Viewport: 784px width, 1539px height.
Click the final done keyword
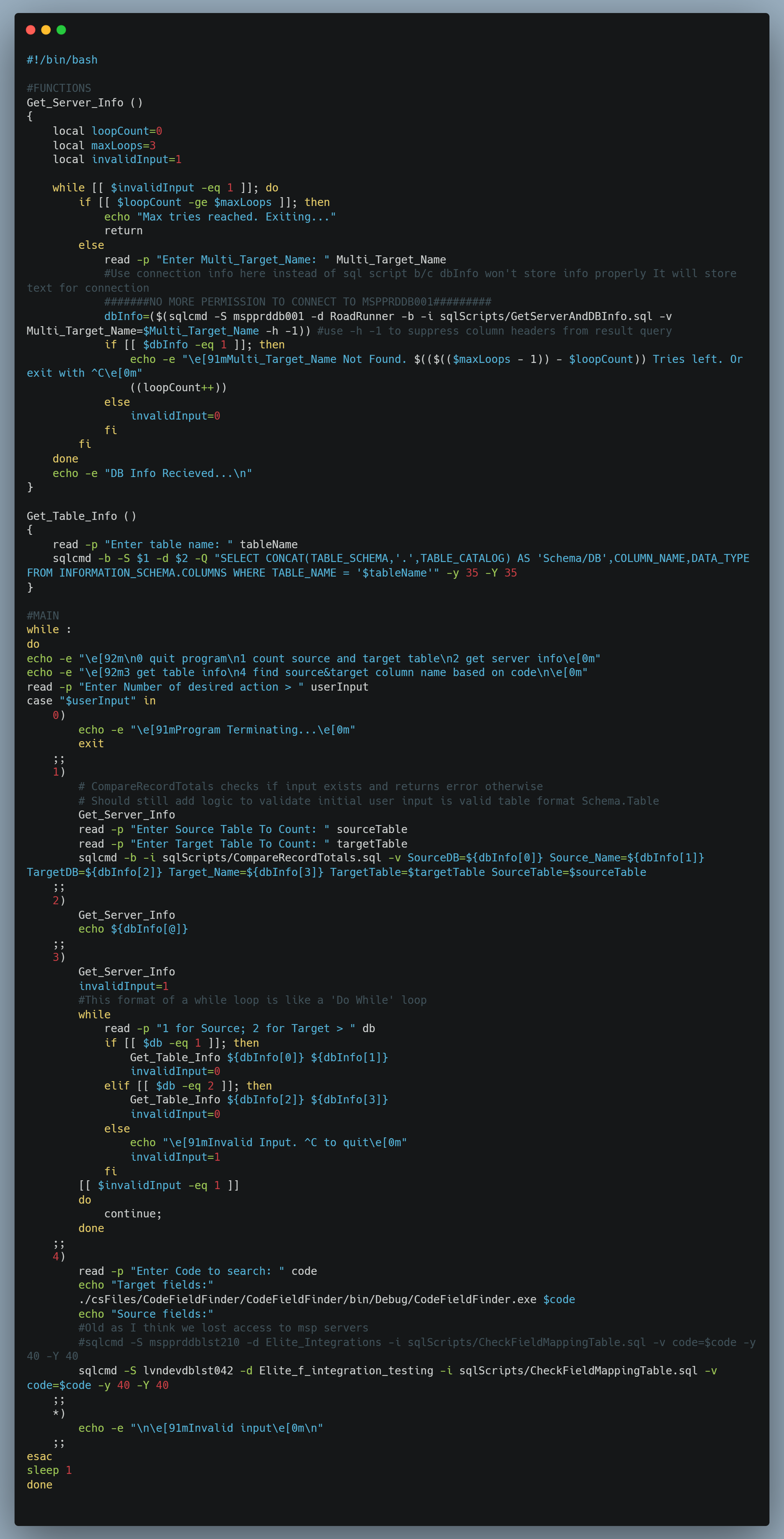[x=39, y=1484]
